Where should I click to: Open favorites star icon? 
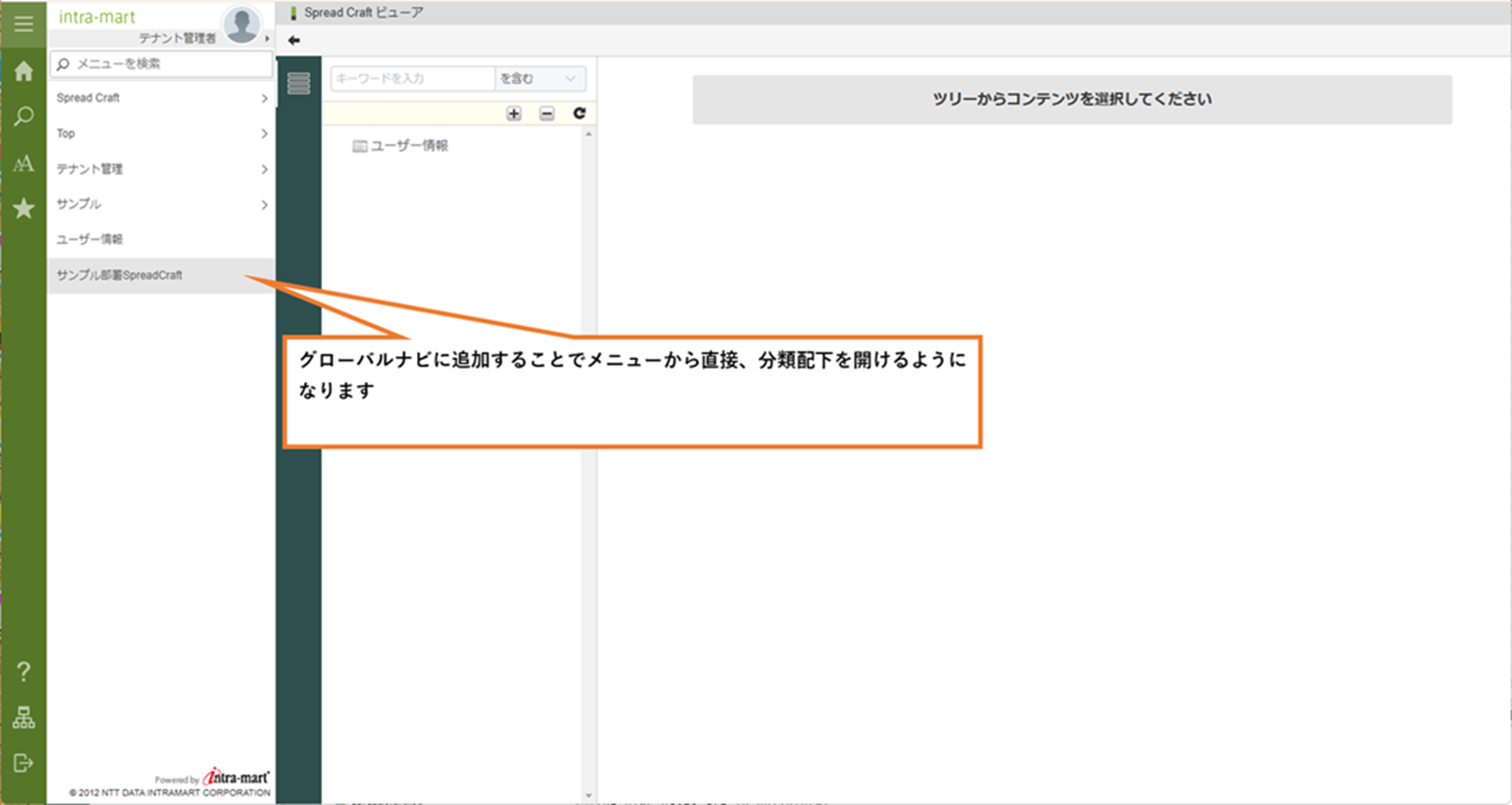coord(24,208)
